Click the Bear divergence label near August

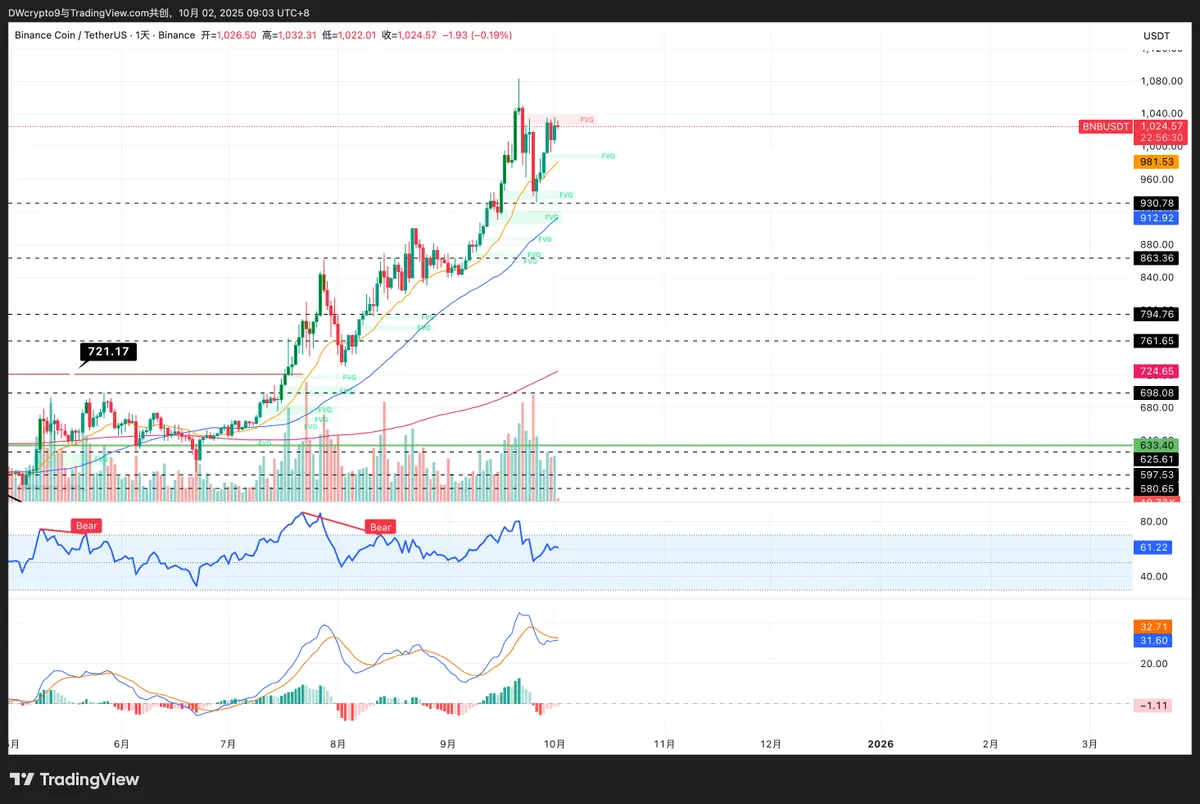click(381, 527)
